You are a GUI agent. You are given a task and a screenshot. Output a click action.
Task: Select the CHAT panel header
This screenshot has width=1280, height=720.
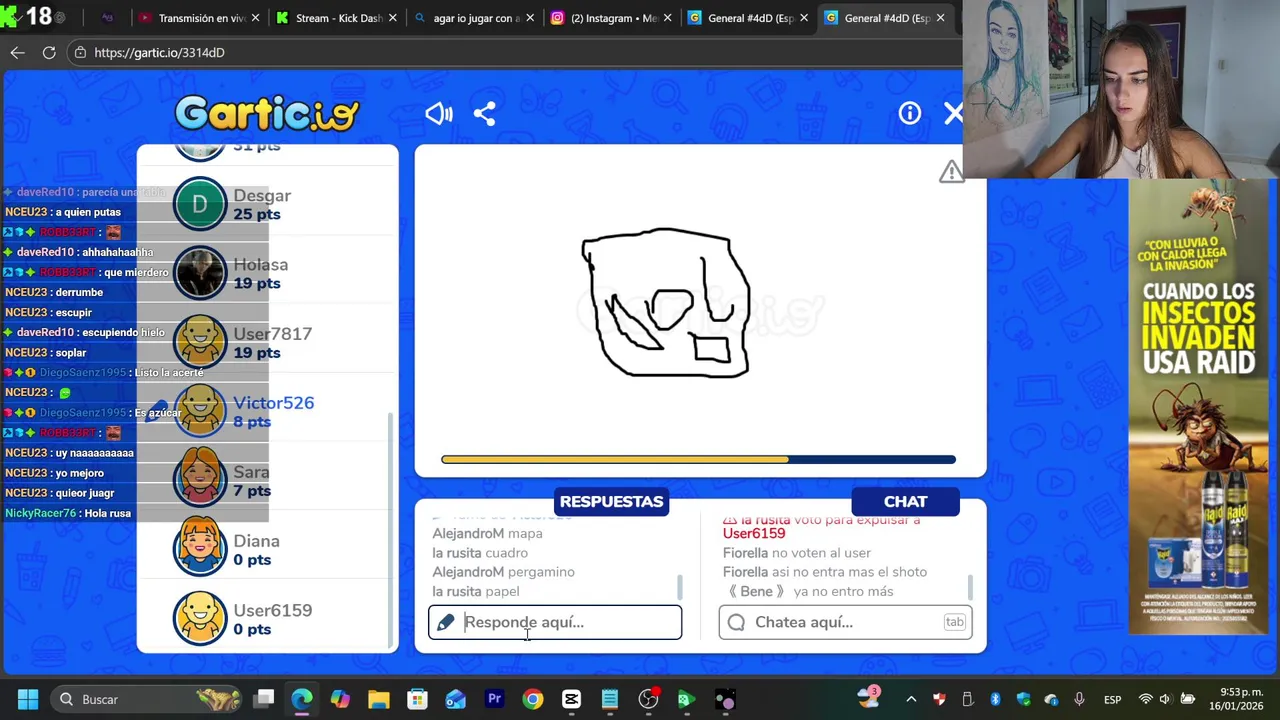click(905, 501)
